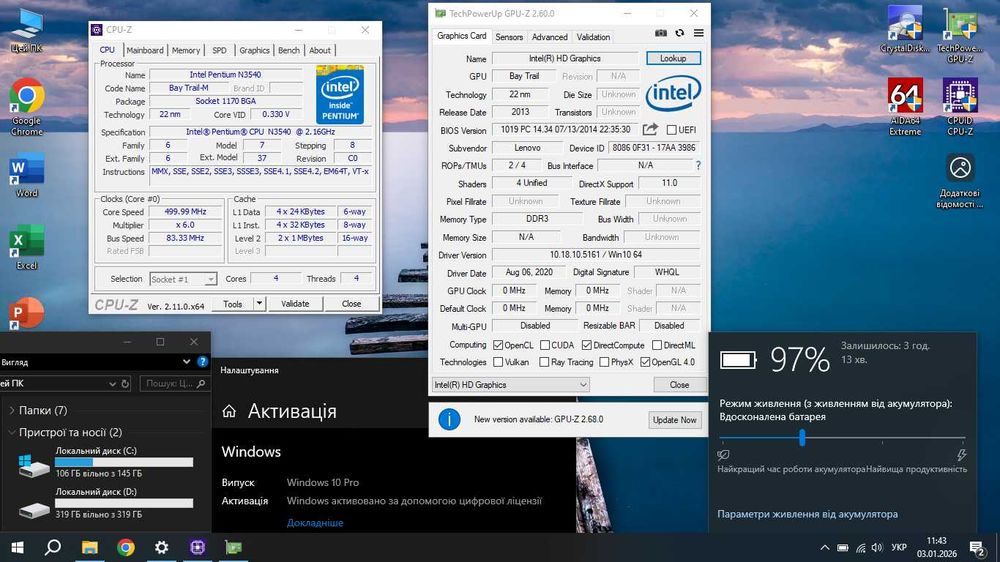The image size is (1000, 562).
Task: Switch to GPU-Z on the taskbar
Action: (233, 547)
